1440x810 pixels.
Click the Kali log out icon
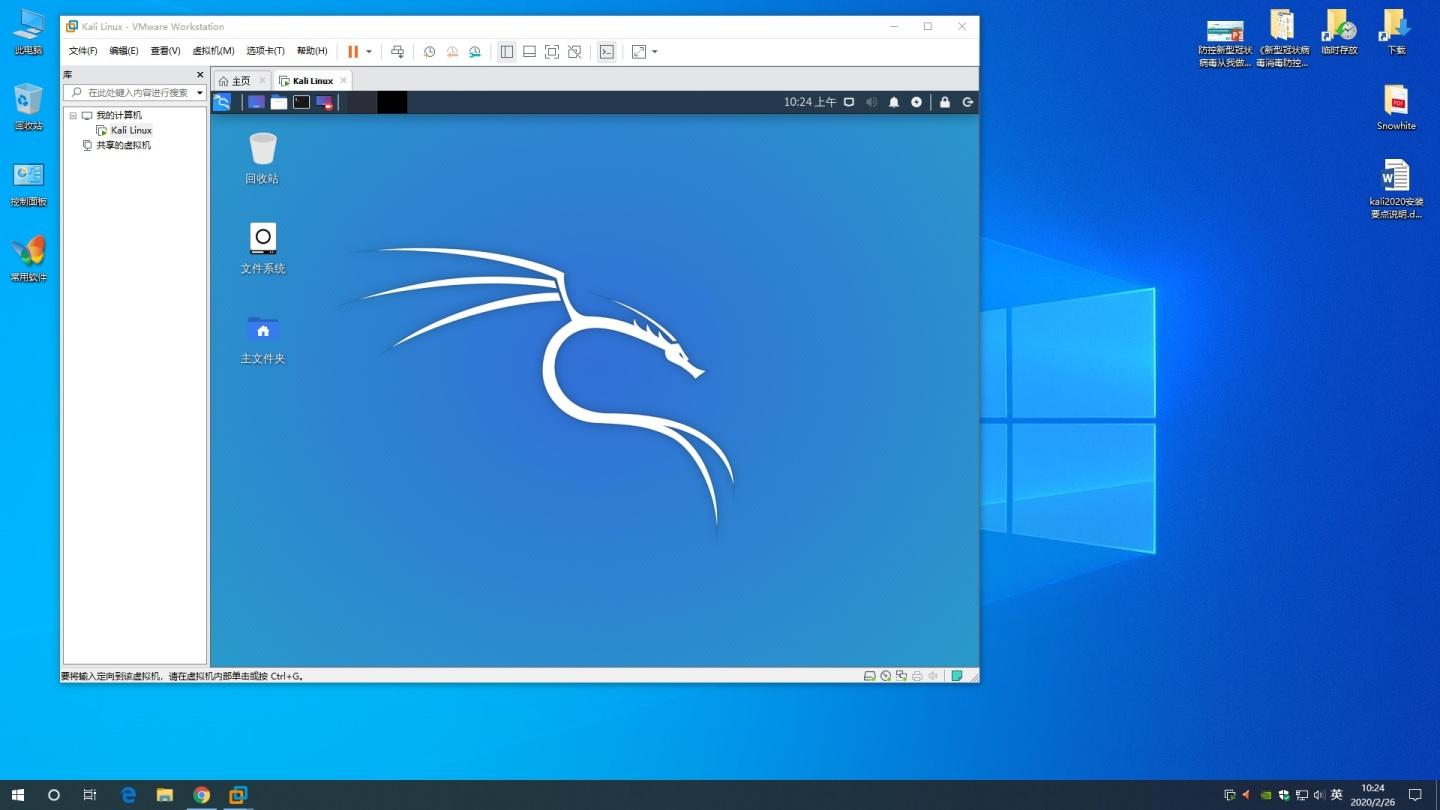tap(968, 102)
